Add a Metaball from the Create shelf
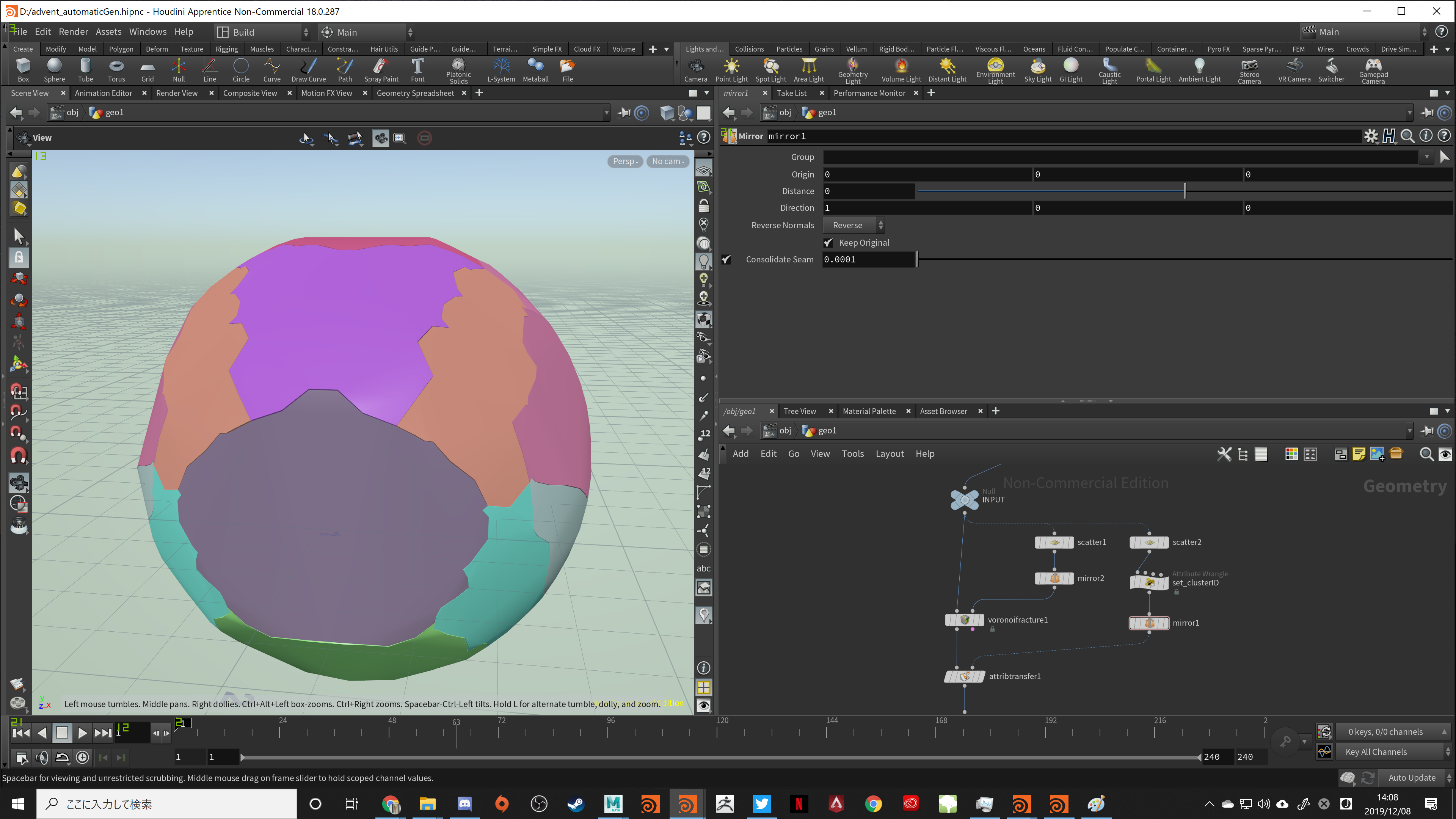Image resolution: width=1456 pixels, height=819 pixels. pos(535,69)
